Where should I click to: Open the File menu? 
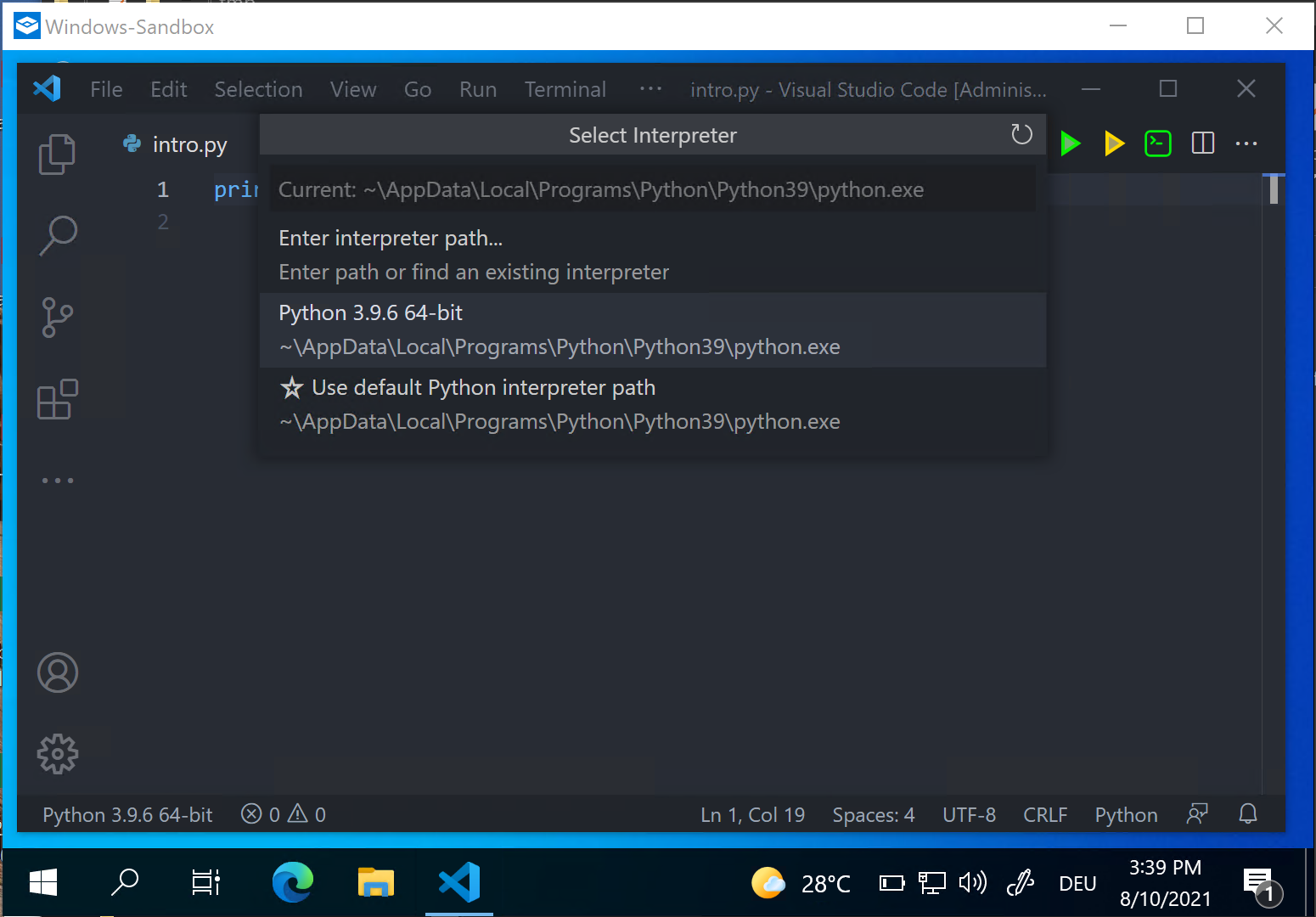(106, 89)
